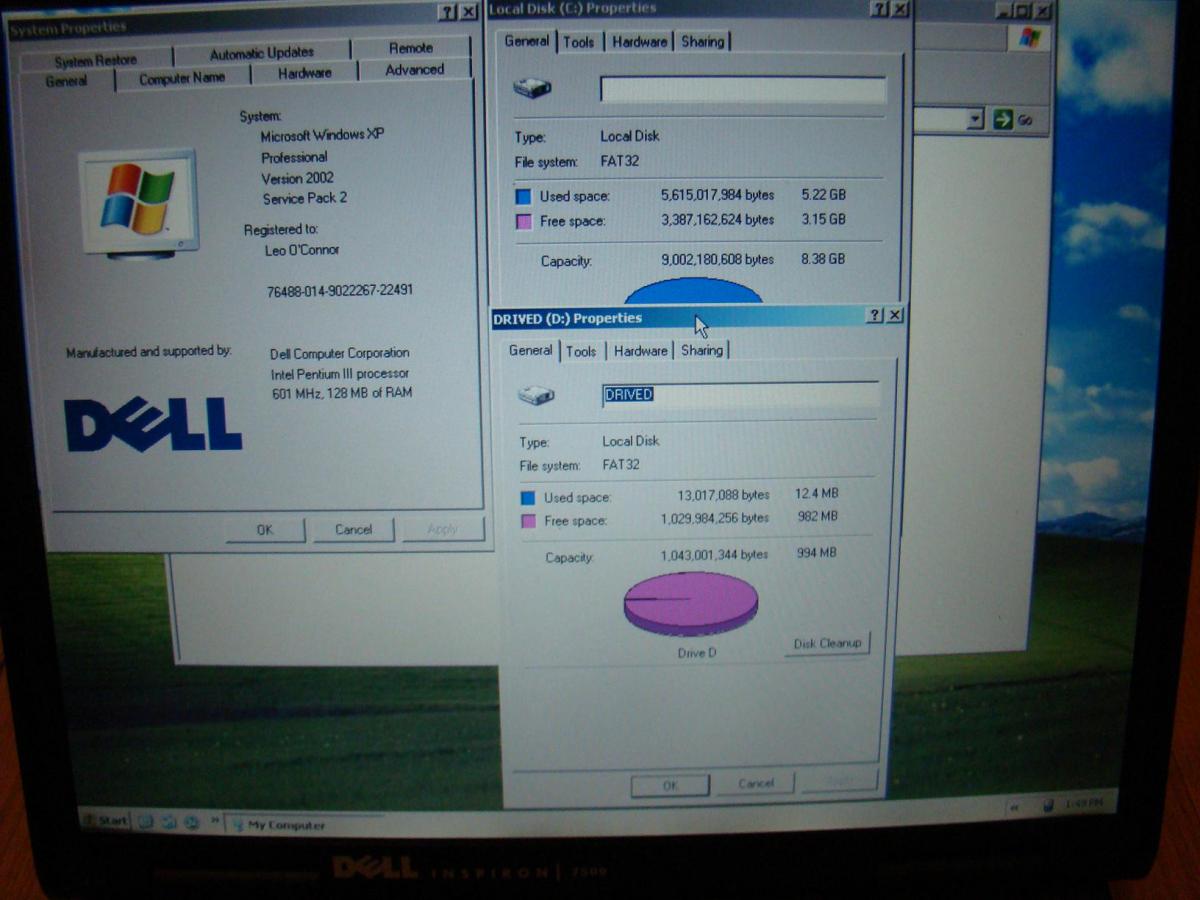Click pink Free space swatch in C: Properties
The image size is (1200, 900).
coord(523,221)
